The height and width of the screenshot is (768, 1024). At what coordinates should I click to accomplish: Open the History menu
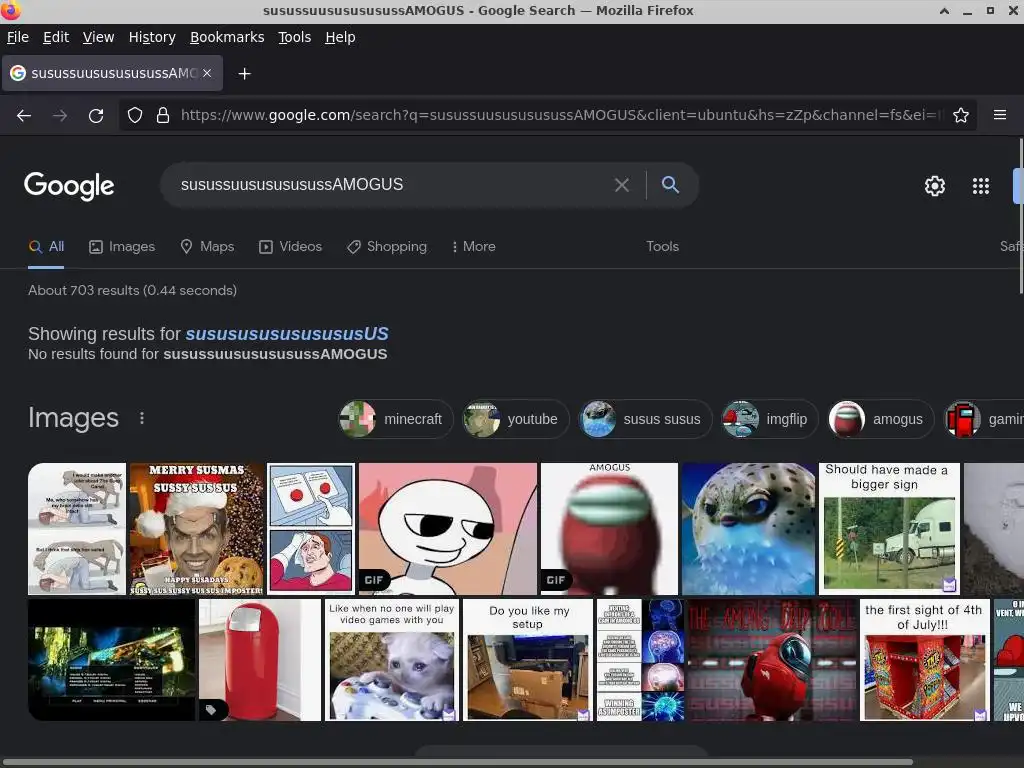click(152, 37)
